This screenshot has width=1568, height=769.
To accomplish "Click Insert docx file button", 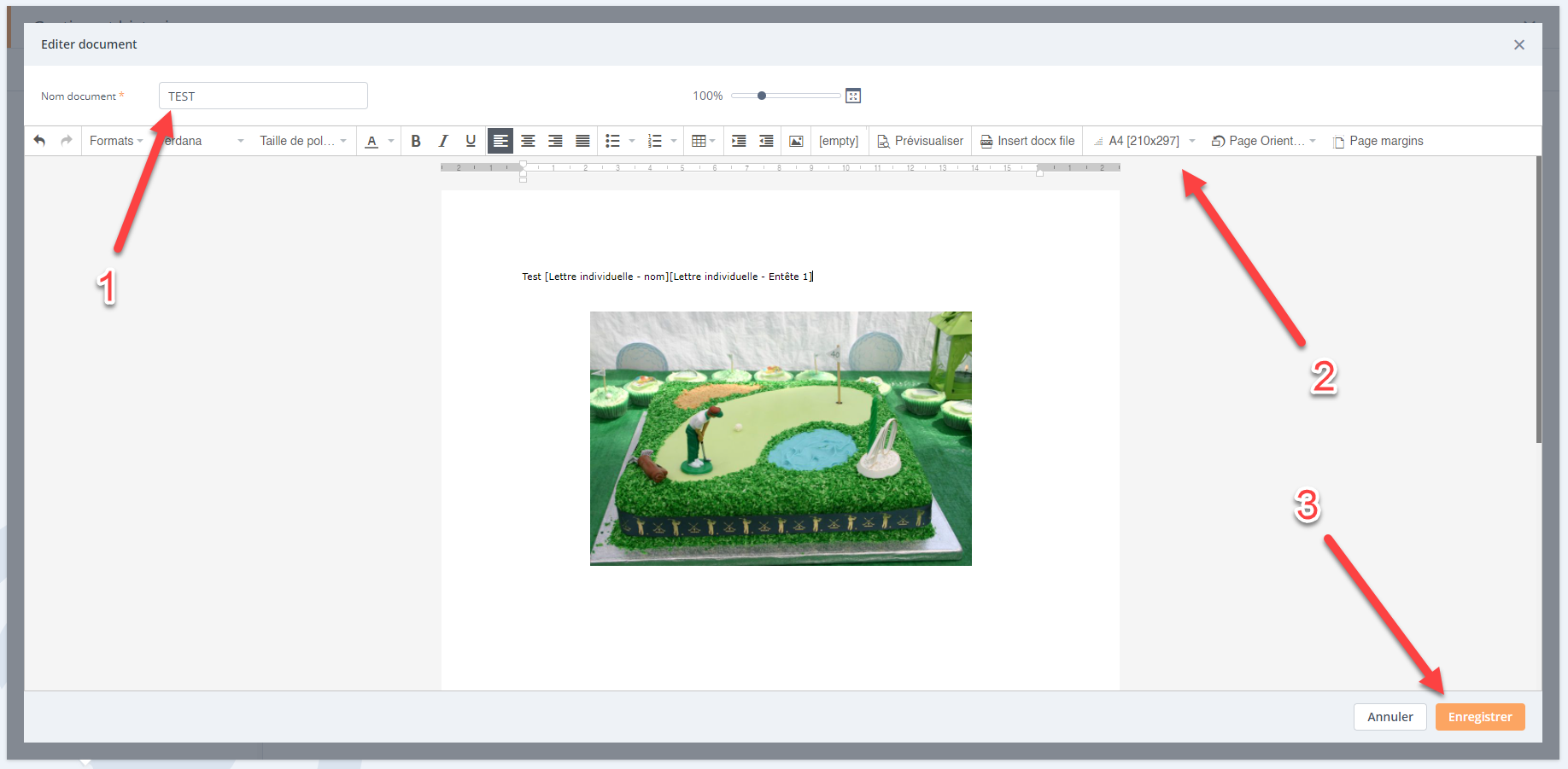I will click(x=1027, y=141).
